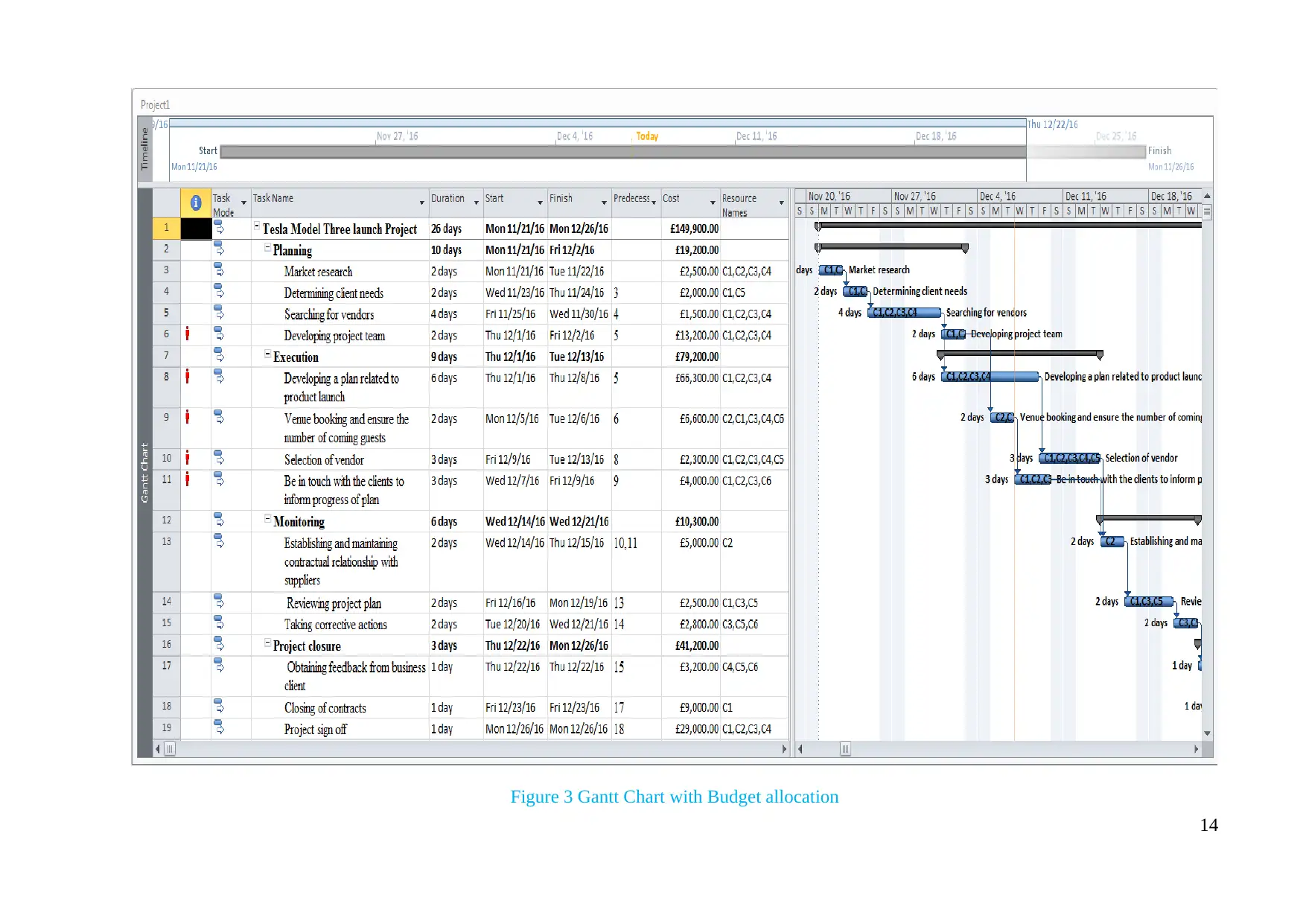
Task: Click the Today marker on the timeline
Action: point(647,136)
